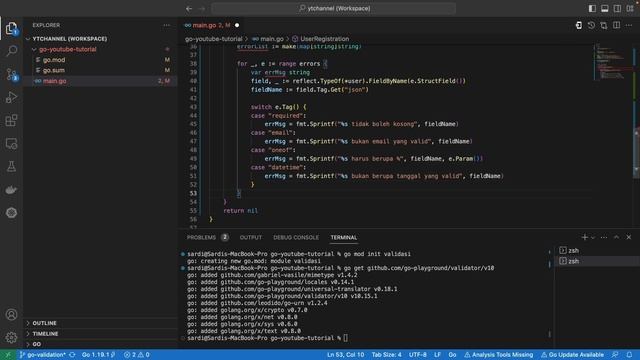
Task: Click the Go 1.19.1 version indicator
Action: click(98, 355)
